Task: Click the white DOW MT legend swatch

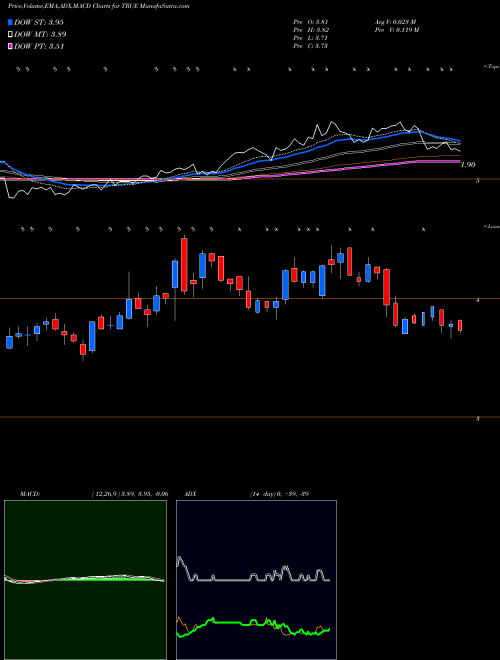Action: pos(10,35)
